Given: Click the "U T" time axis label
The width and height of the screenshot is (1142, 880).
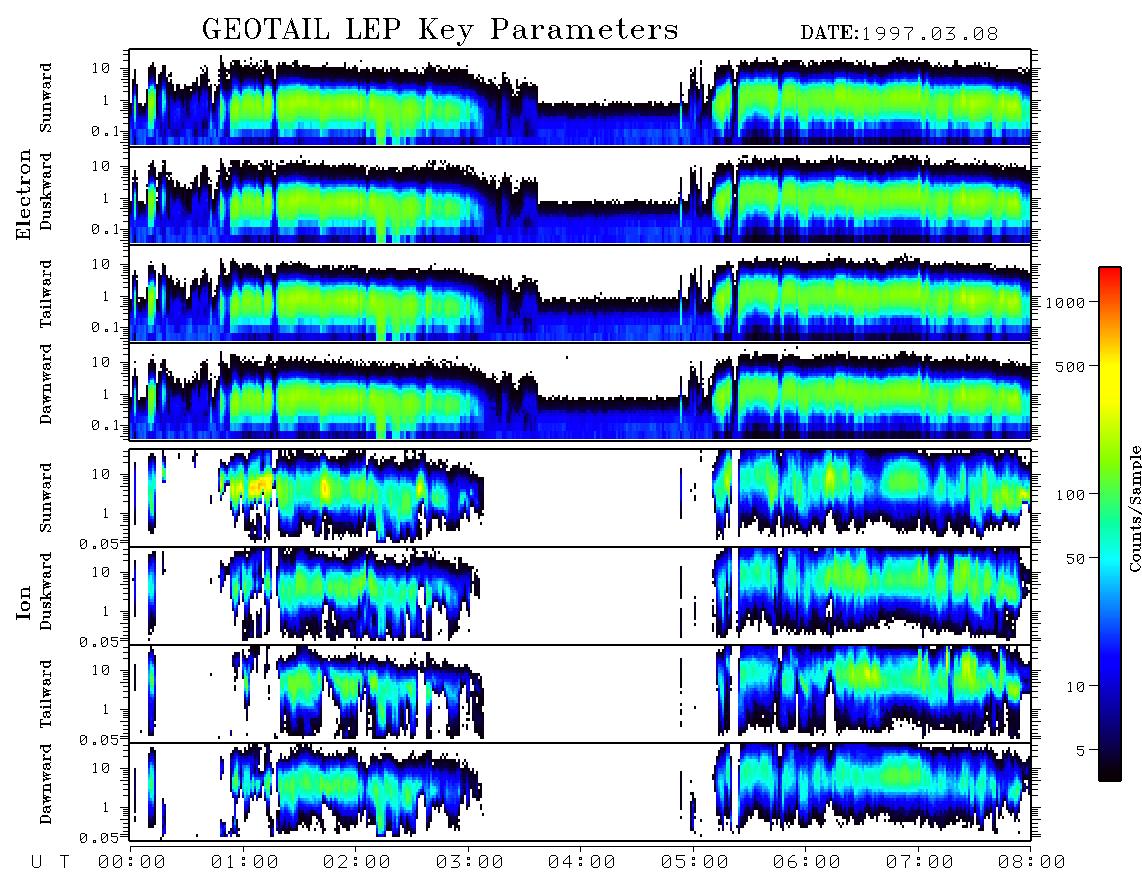Looking at the screenshot, I should point(50,862).
